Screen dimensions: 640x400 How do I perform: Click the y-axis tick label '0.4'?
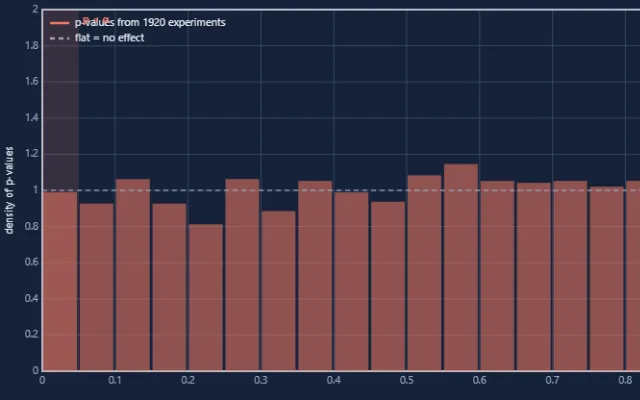(32, 298)
